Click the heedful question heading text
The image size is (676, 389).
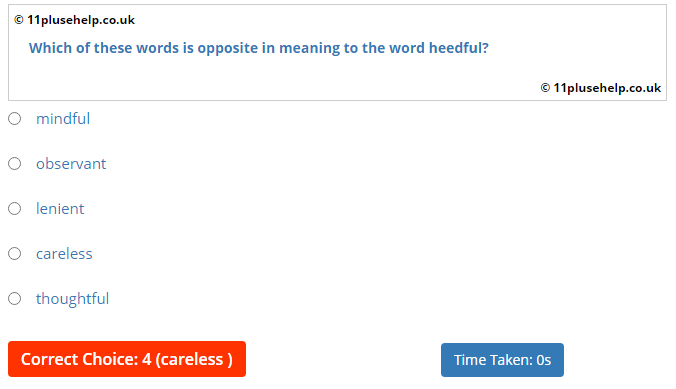pos(259,48)
